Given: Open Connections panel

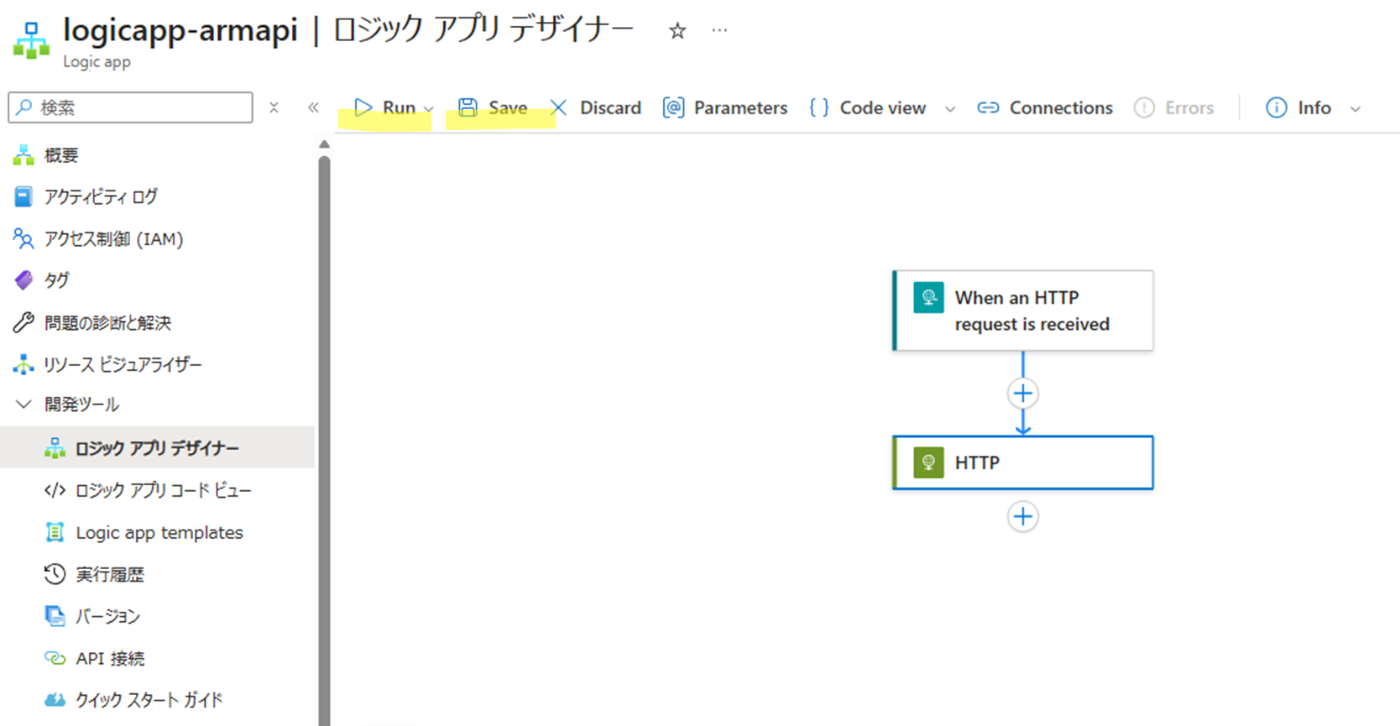Looking at the screenshot, I should (x=1045, y=108).
